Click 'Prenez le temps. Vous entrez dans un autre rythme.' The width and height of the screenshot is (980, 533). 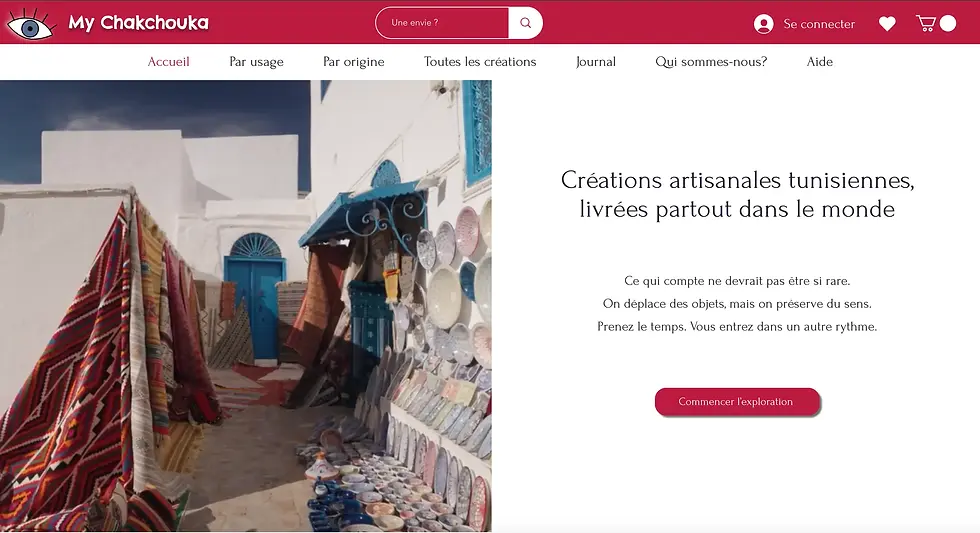[x=737, y=326]
